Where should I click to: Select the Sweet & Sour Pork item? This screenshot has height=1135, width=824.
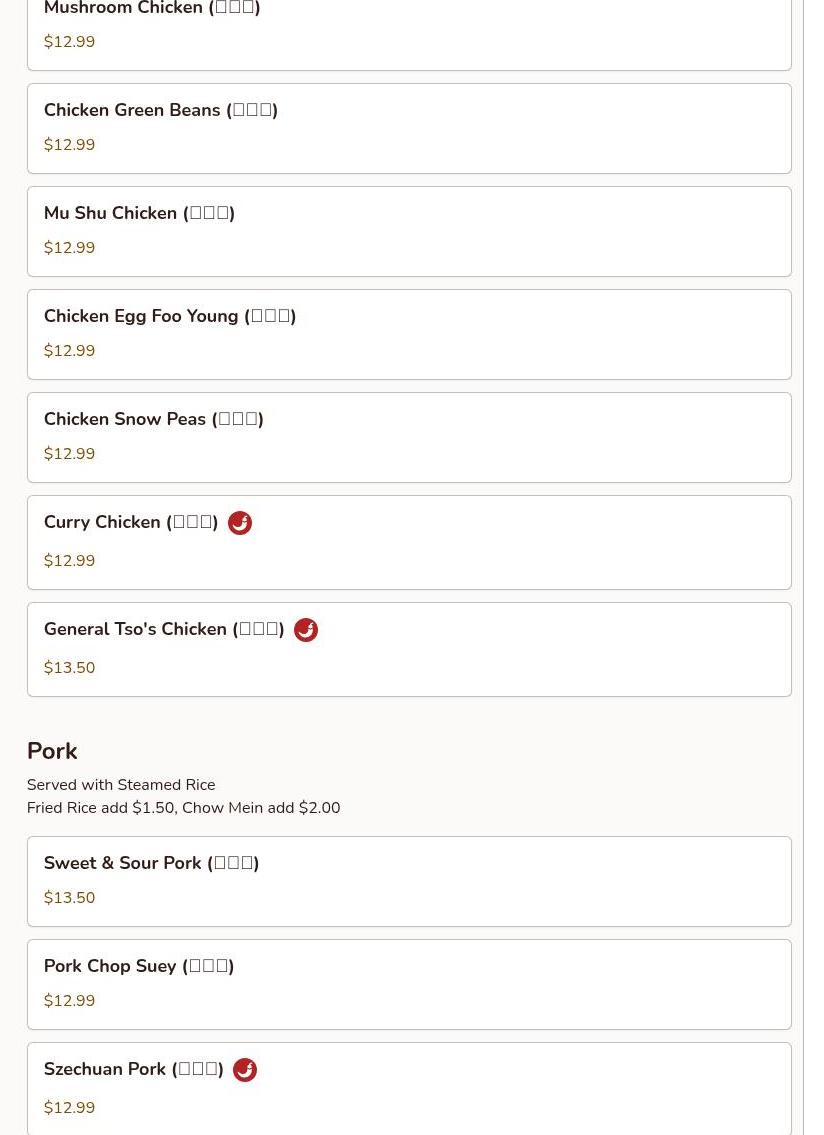[409, 882]
